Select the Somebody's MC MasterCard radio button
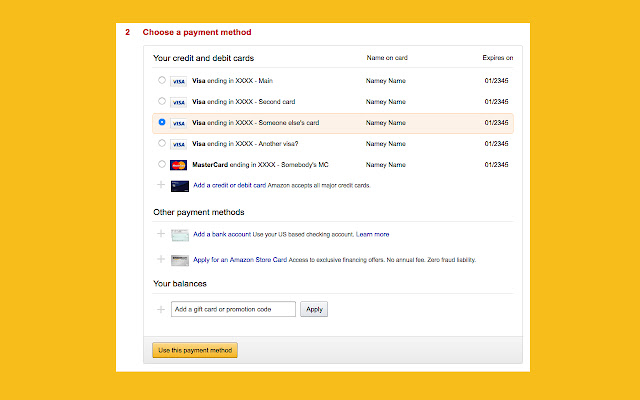 click(162, 164)
